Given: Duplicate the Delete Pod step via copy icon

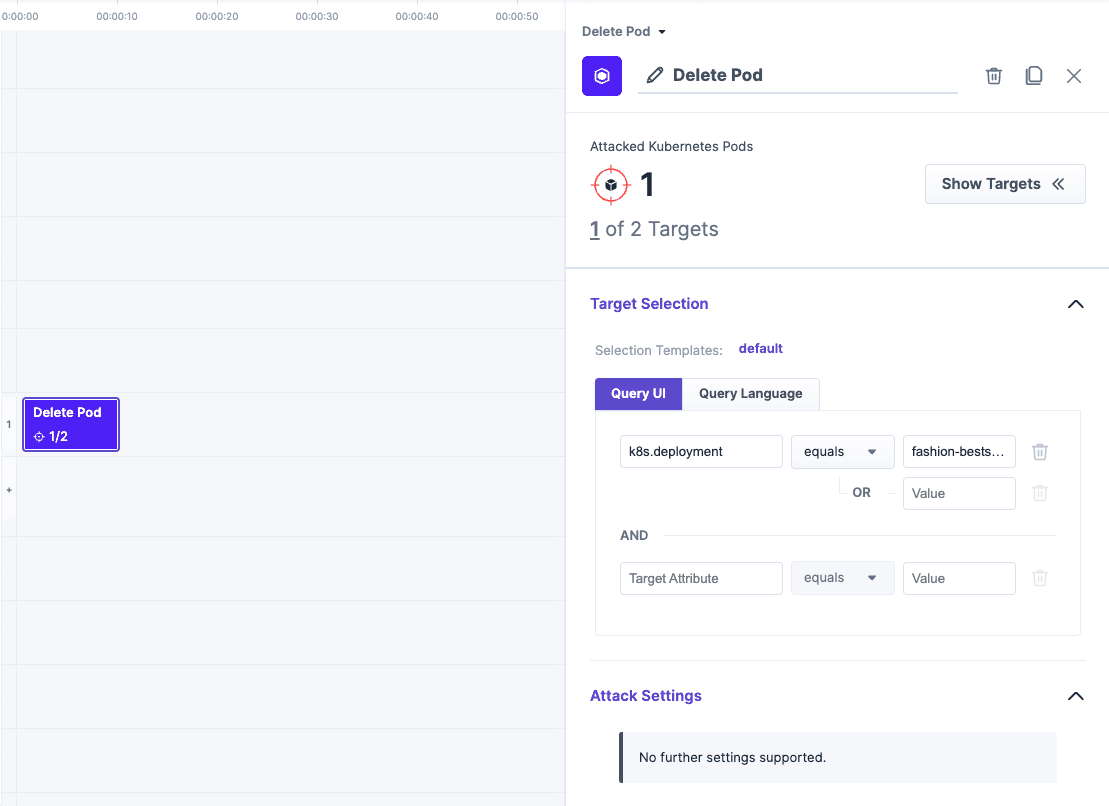Looking at the screenshot, I should point(1034,75).
